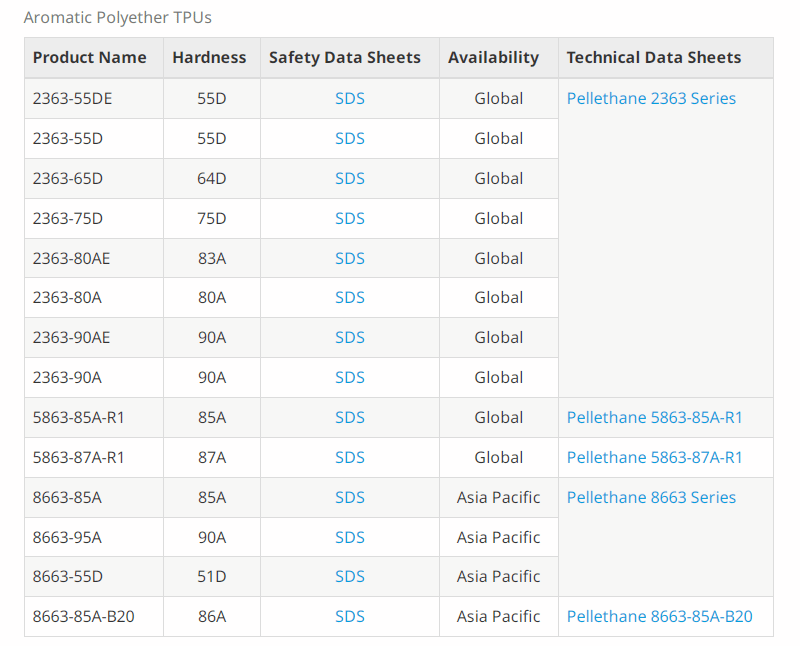Click hardness value 87A
Screen dimensions: 800x646
[x=212, y=457]
